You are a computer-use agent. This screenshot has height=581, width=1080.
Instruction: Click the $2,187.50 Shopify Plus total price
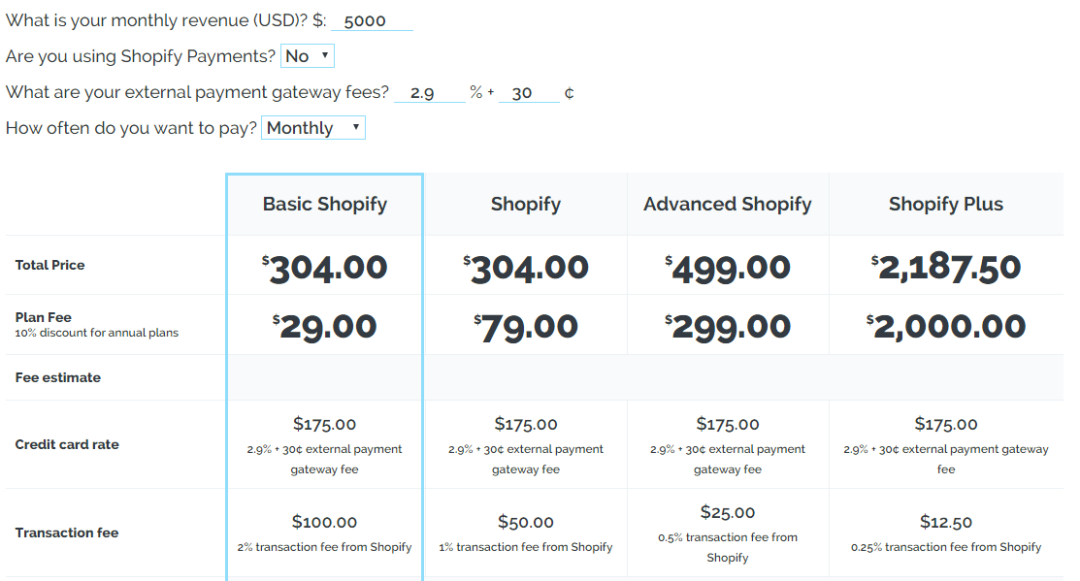(x=946, y=267)
